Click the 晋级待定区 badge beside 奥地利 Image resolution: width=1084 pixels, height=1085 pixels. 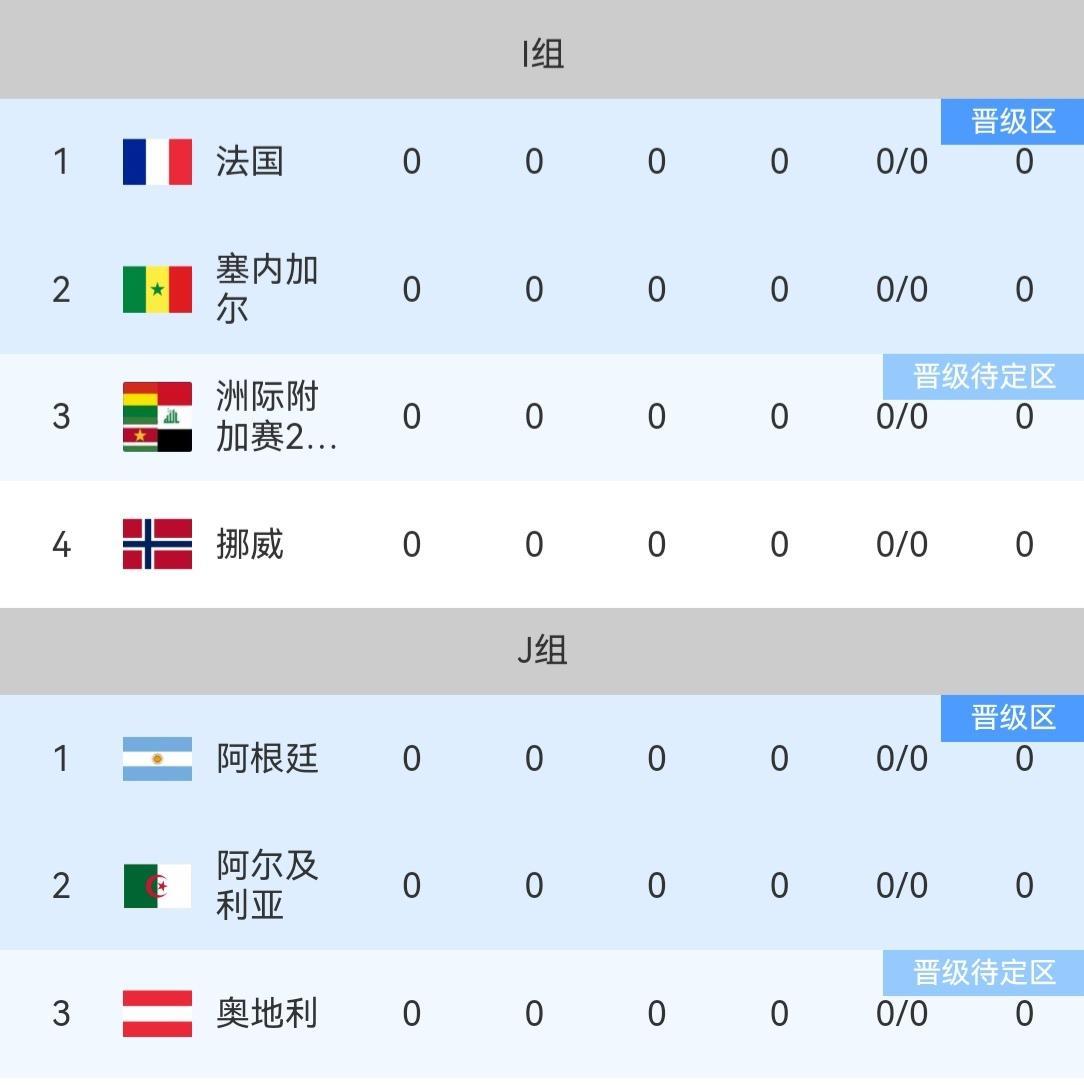point(983,973)
